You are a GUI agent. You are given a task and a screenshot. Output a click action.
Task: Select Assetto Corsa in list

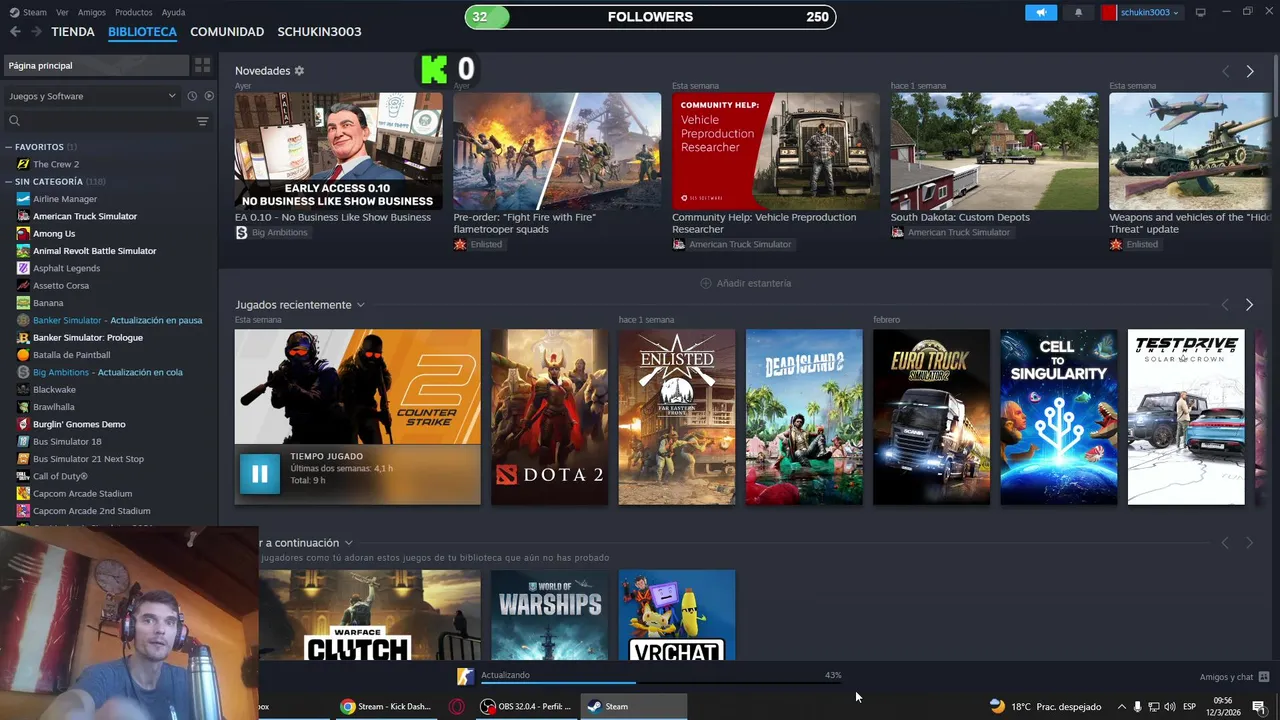[x=61, y=285]
